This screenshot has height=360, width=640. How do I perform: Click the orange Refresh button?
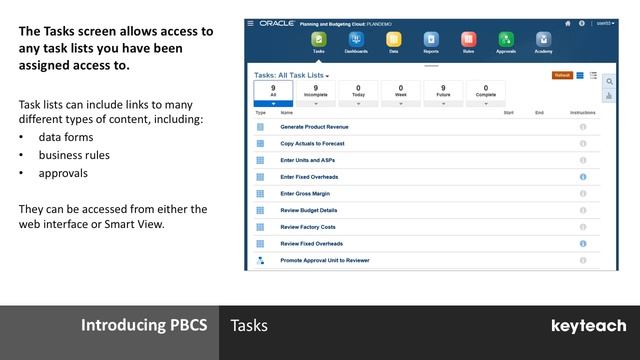click(x=562, y=76)
